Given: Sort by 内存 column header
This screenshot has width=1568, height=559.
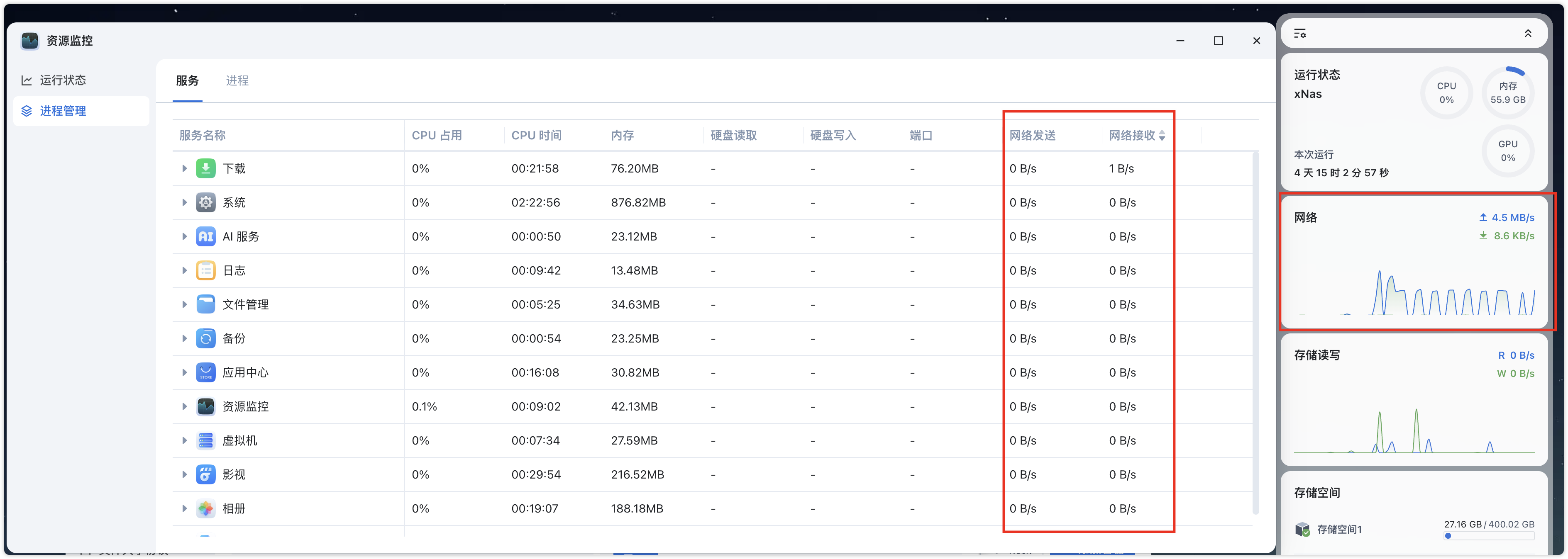Looking at the screenshot, I should tap(623, 135).
